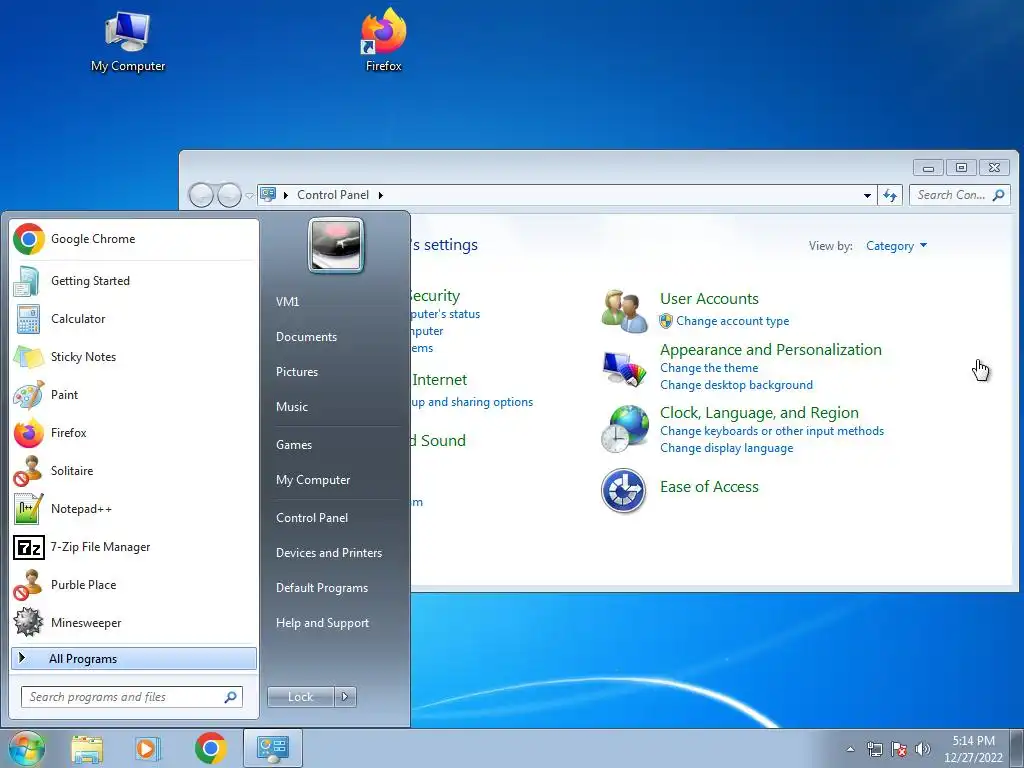Click Clock, Language, and Region globe icon

point(624,429)
